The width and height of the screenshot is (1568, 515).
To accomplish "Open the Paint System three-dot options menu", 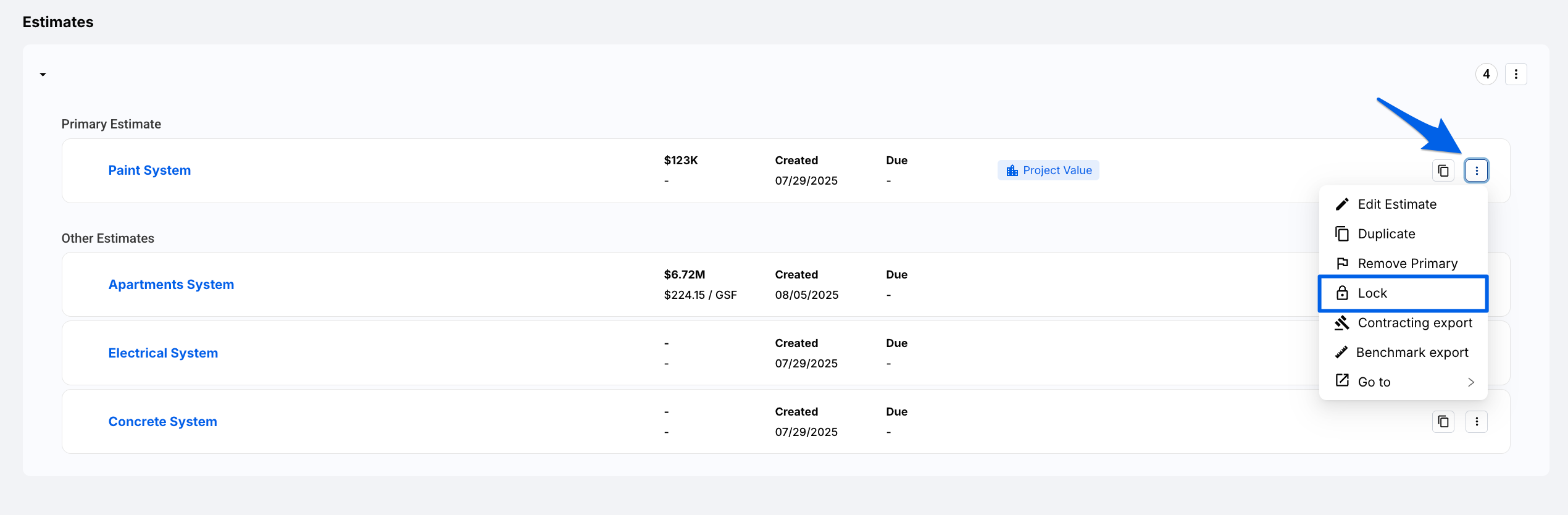I will pyautogui.click(x=1476, y=170).
